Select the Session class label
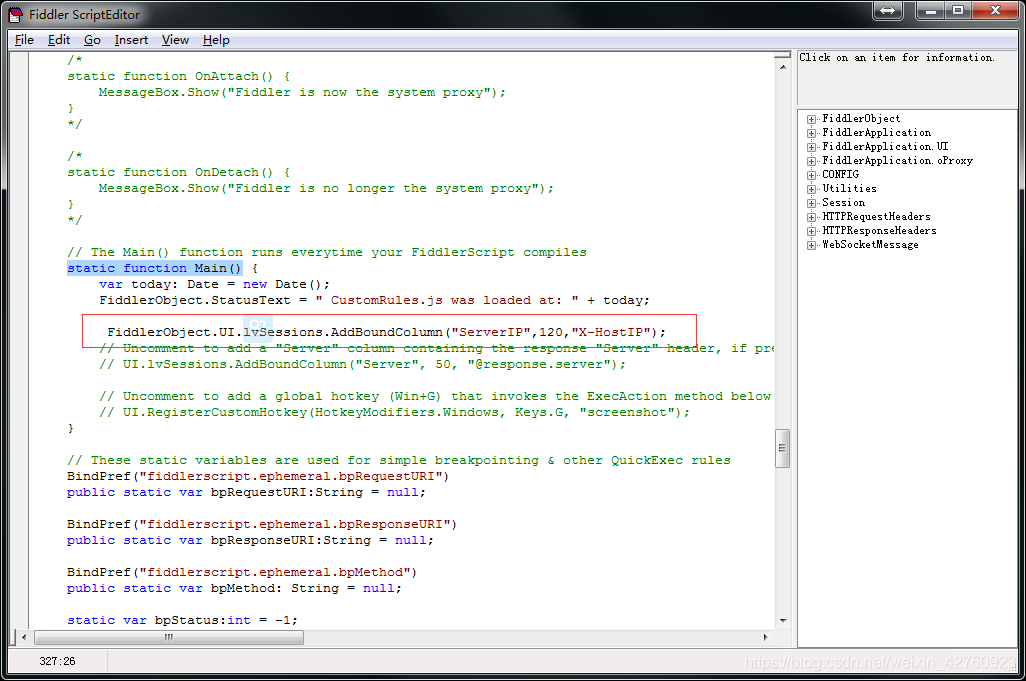Screen dimensions: 1026x681 tap(843, 203)
